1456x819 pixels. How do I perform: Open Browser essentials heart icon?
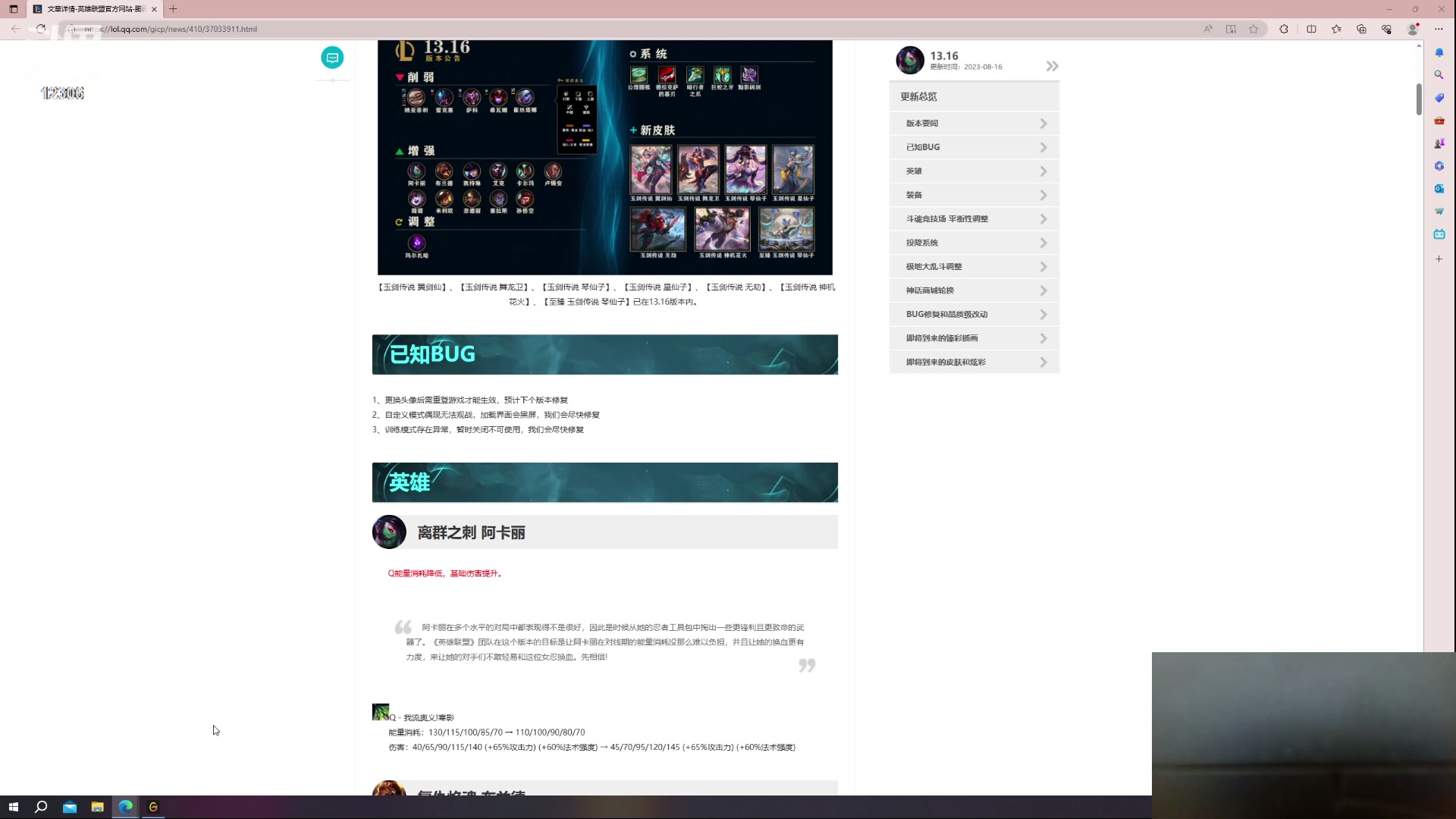pyautogui.click(x=1386, y=29)
